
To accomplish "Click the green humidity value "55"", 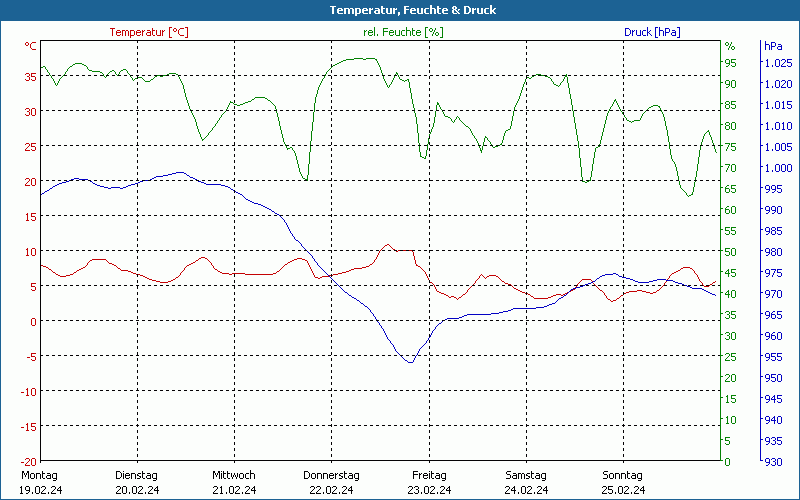I will tap(731, 231).
